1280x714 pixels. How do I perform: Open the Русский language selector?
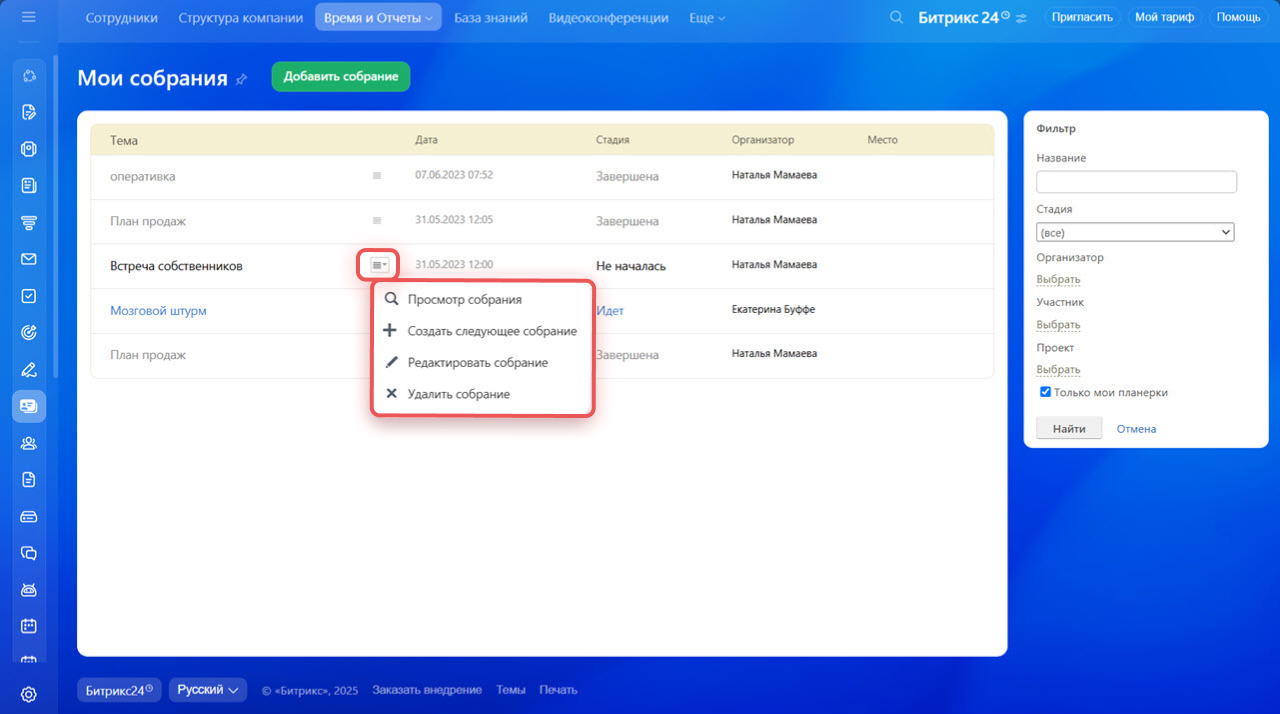pos(208,690)
